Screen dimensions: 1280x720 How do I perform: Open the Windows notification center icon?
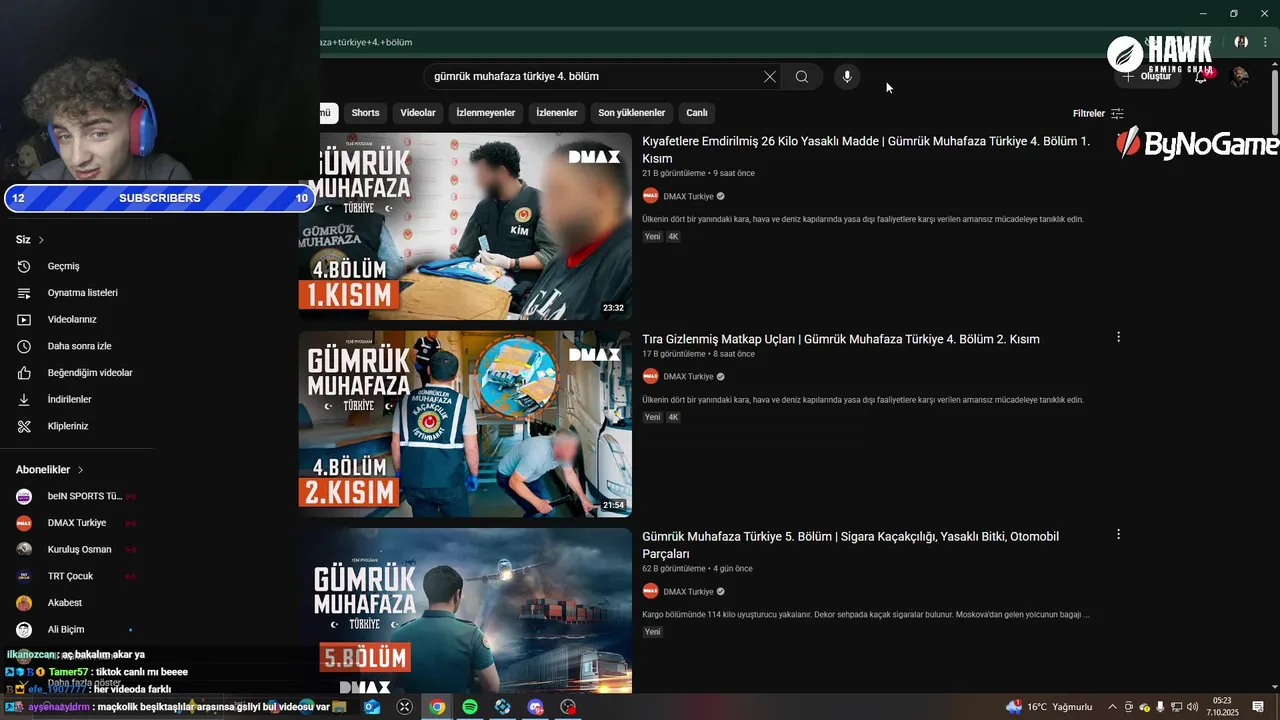click(x=1258, y=707)
